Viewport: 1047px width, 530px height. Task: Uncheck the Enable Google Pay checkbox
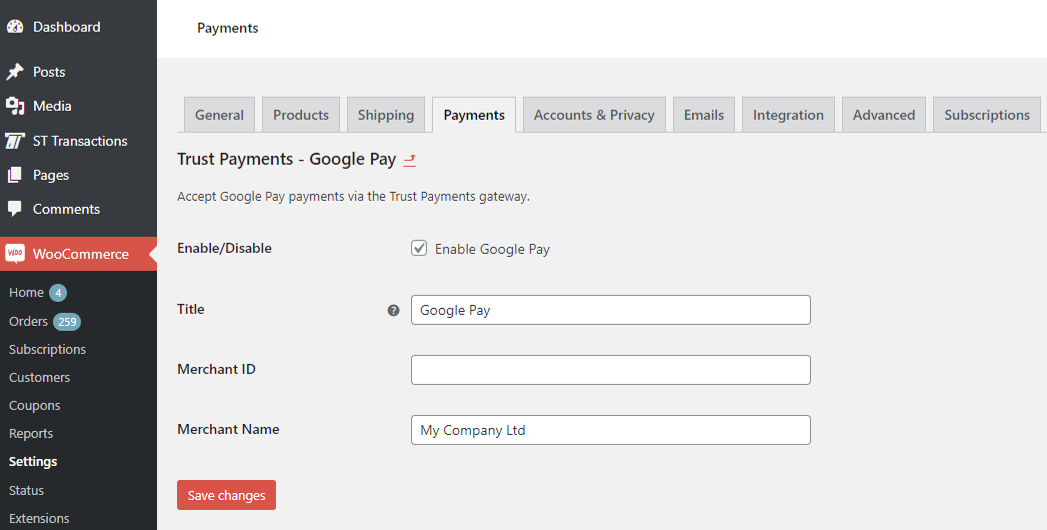(x=420, y=249)
